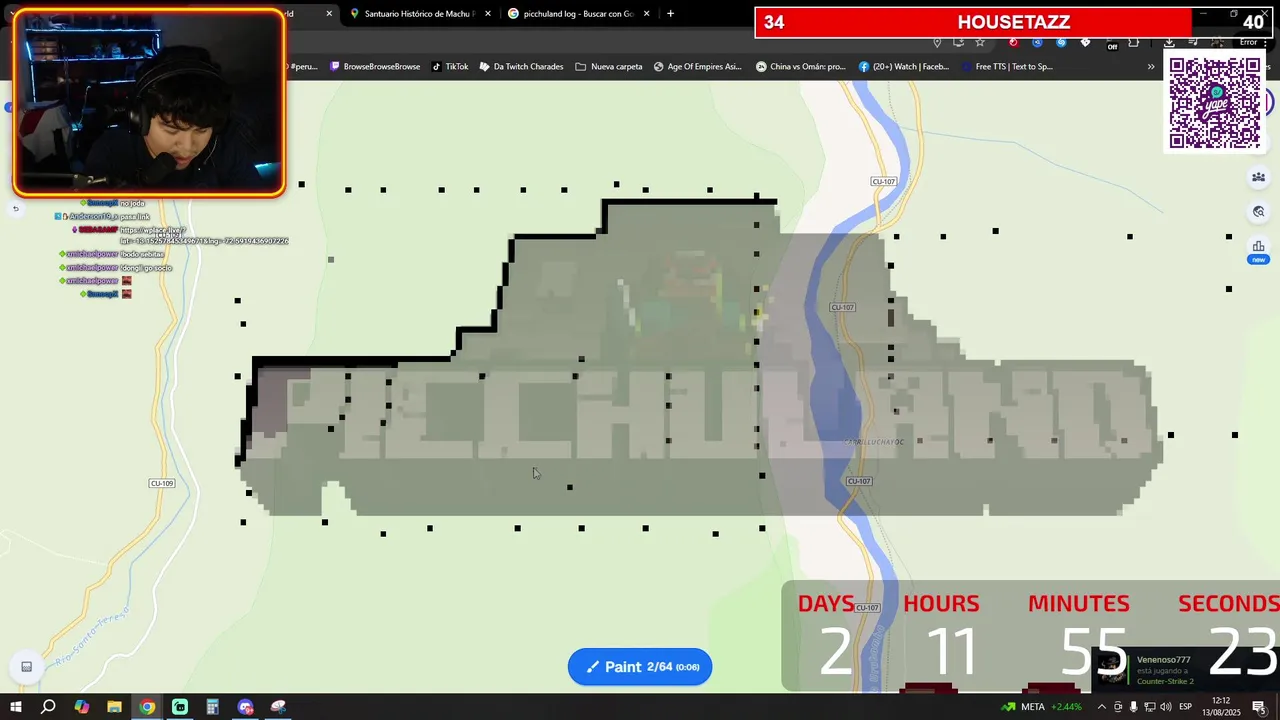Close the Santuario Histórico de Machu tab
This screenshot has width=1280, height=720.
(488, 14)
